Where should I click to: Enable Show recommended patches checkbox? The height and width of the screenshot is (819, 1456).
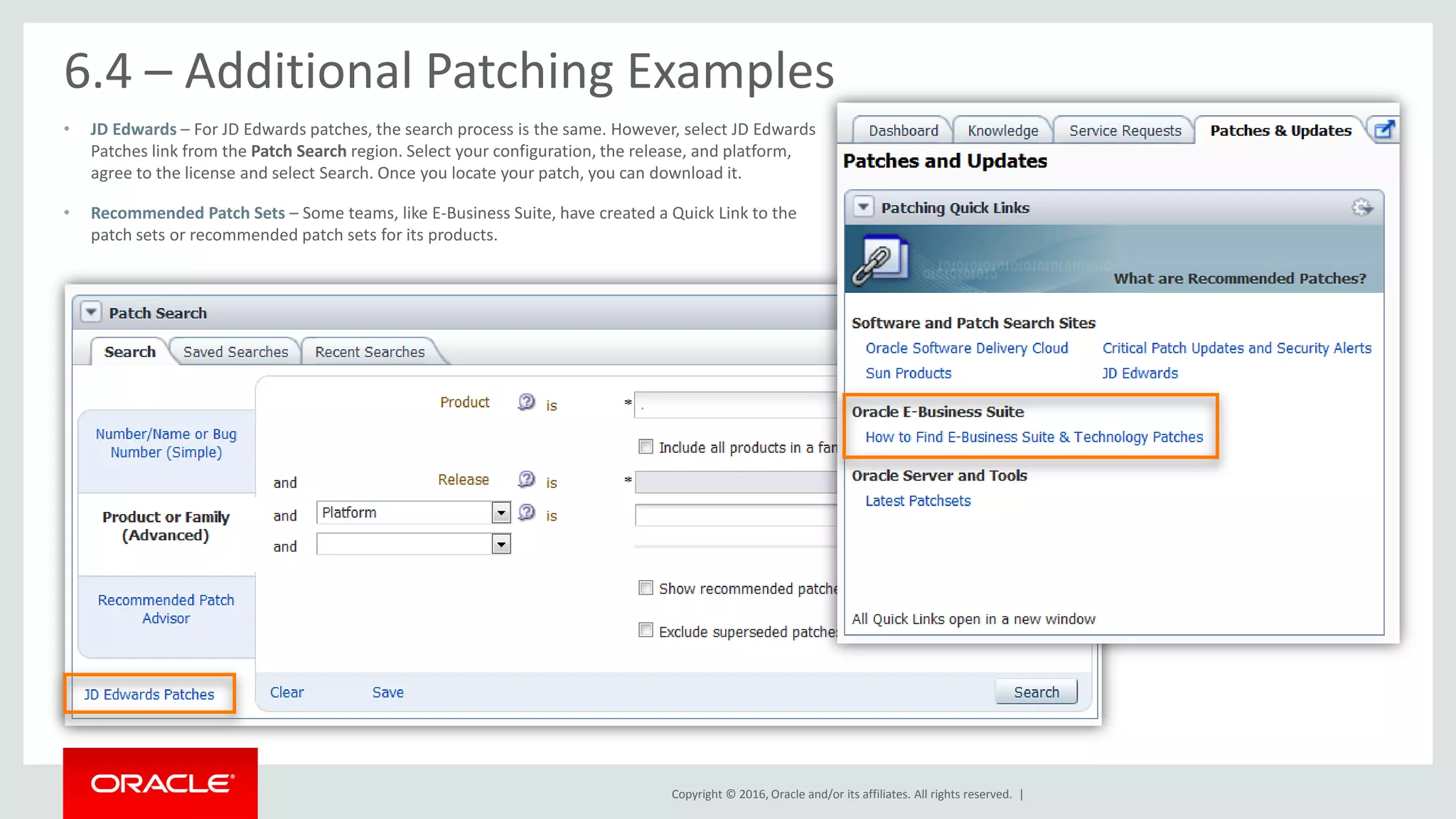646,587
